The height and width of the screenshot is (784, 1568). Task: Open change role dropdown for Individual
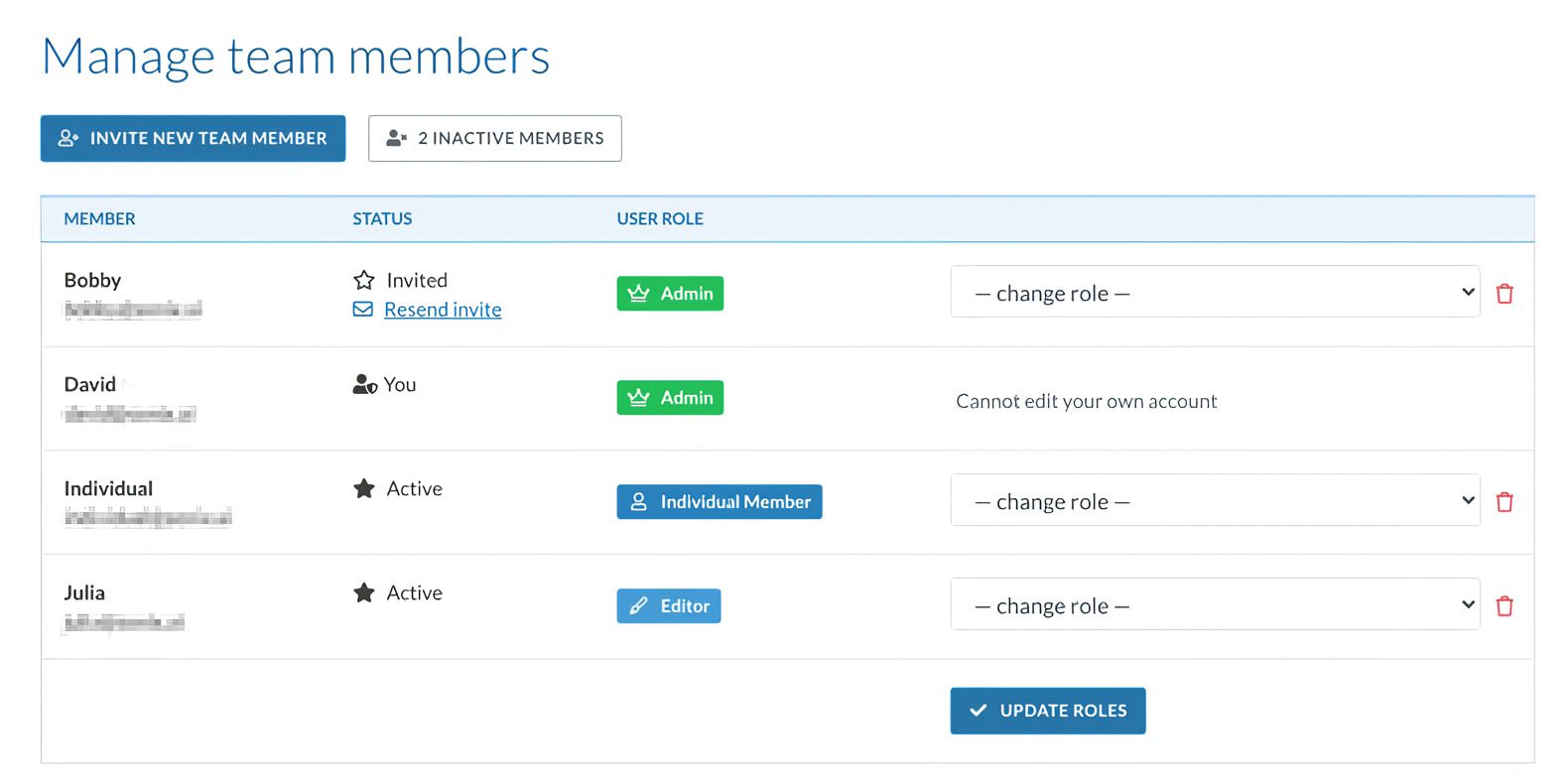[1215, 500]
